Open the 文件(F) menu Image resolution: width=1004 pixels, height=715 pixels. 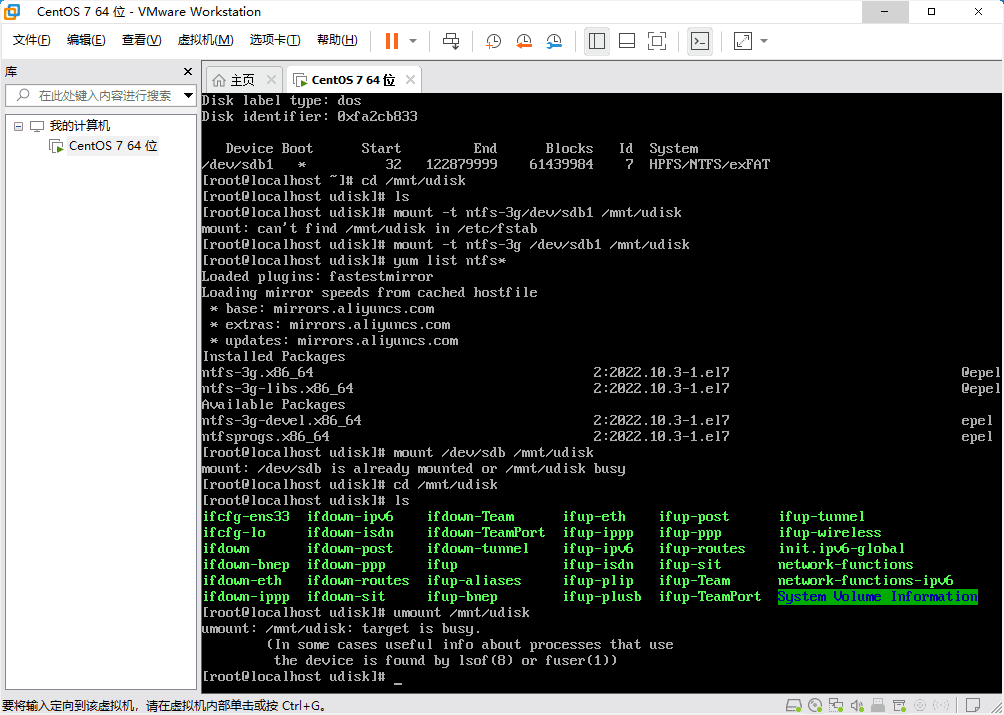[31, 40]
